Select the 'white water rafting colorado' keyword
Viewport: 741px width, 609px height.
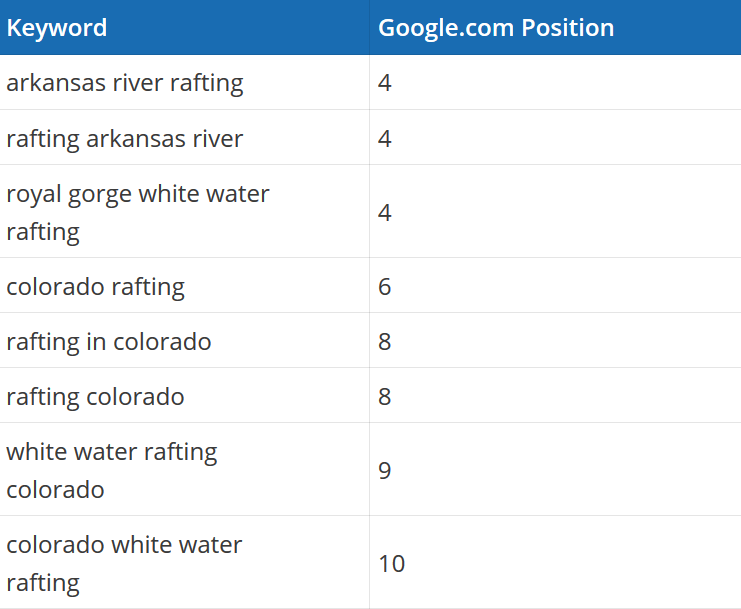click(112, 471)
